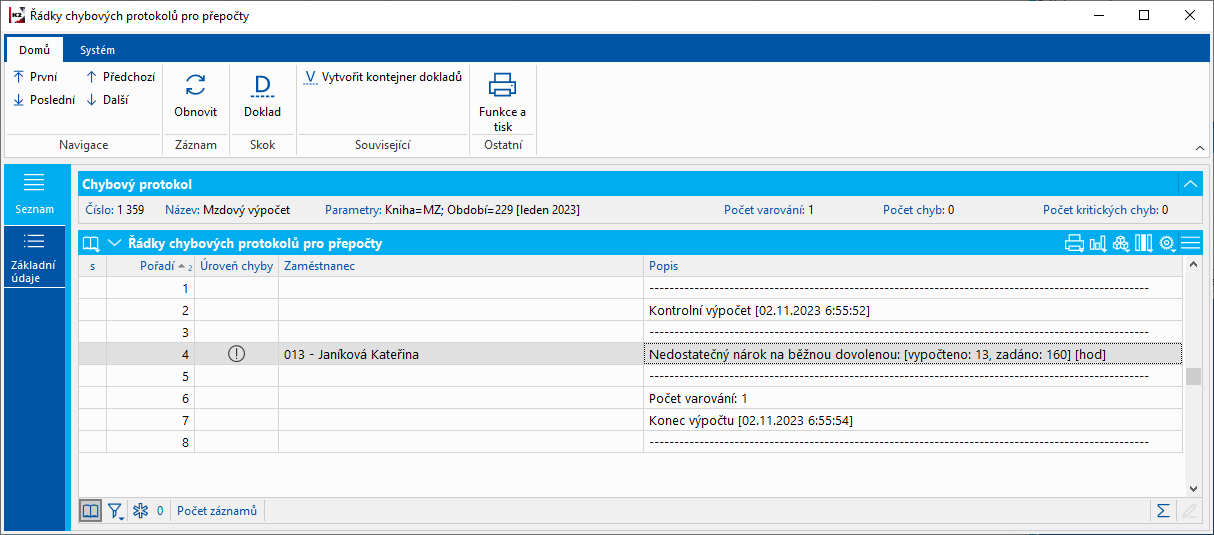Collapse the Chybový protokol panel header
The width and height of the screenshot is (1214, 535).
(x=1190, y=184)
